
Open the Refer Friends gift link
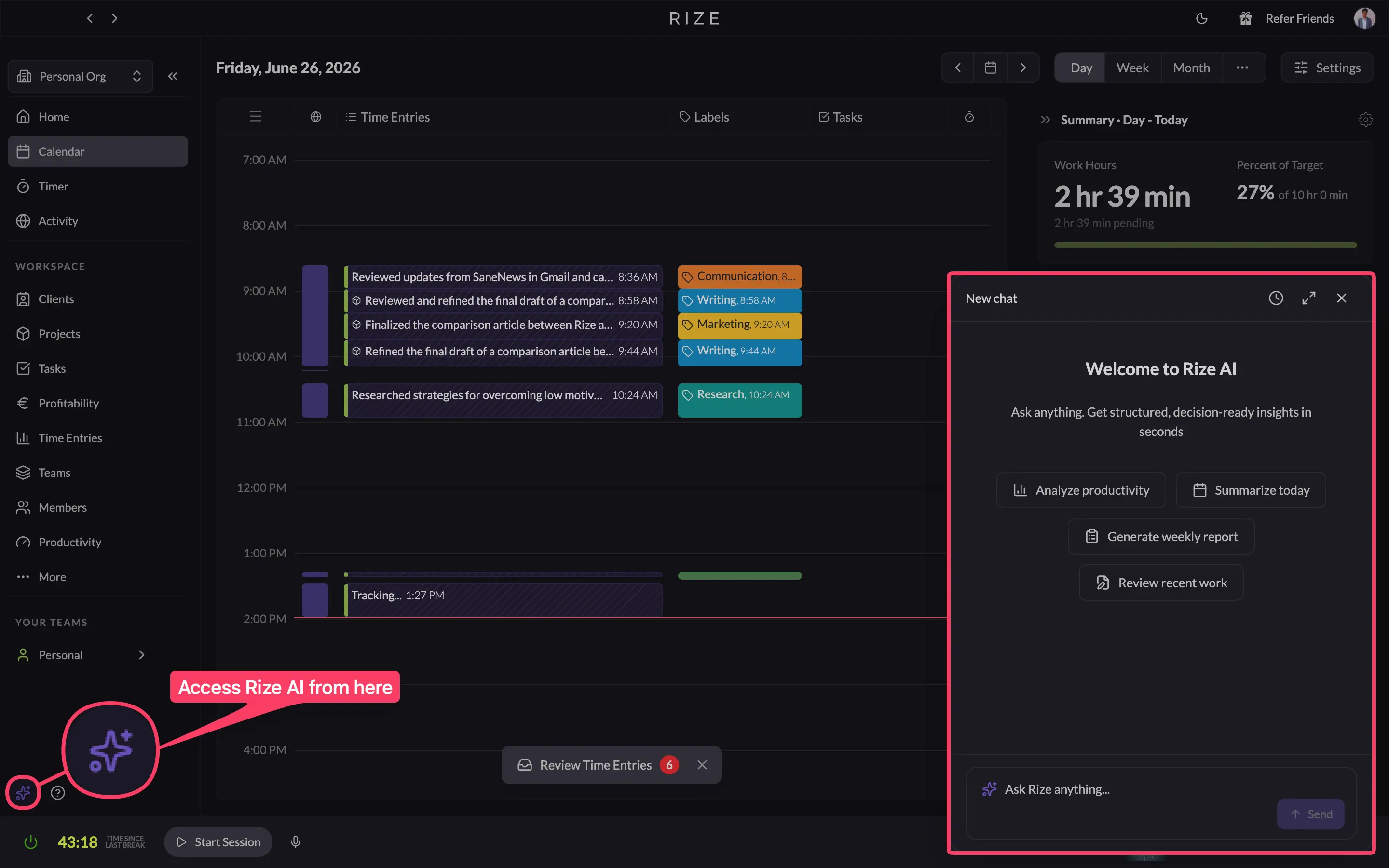tap(1286, 18)
